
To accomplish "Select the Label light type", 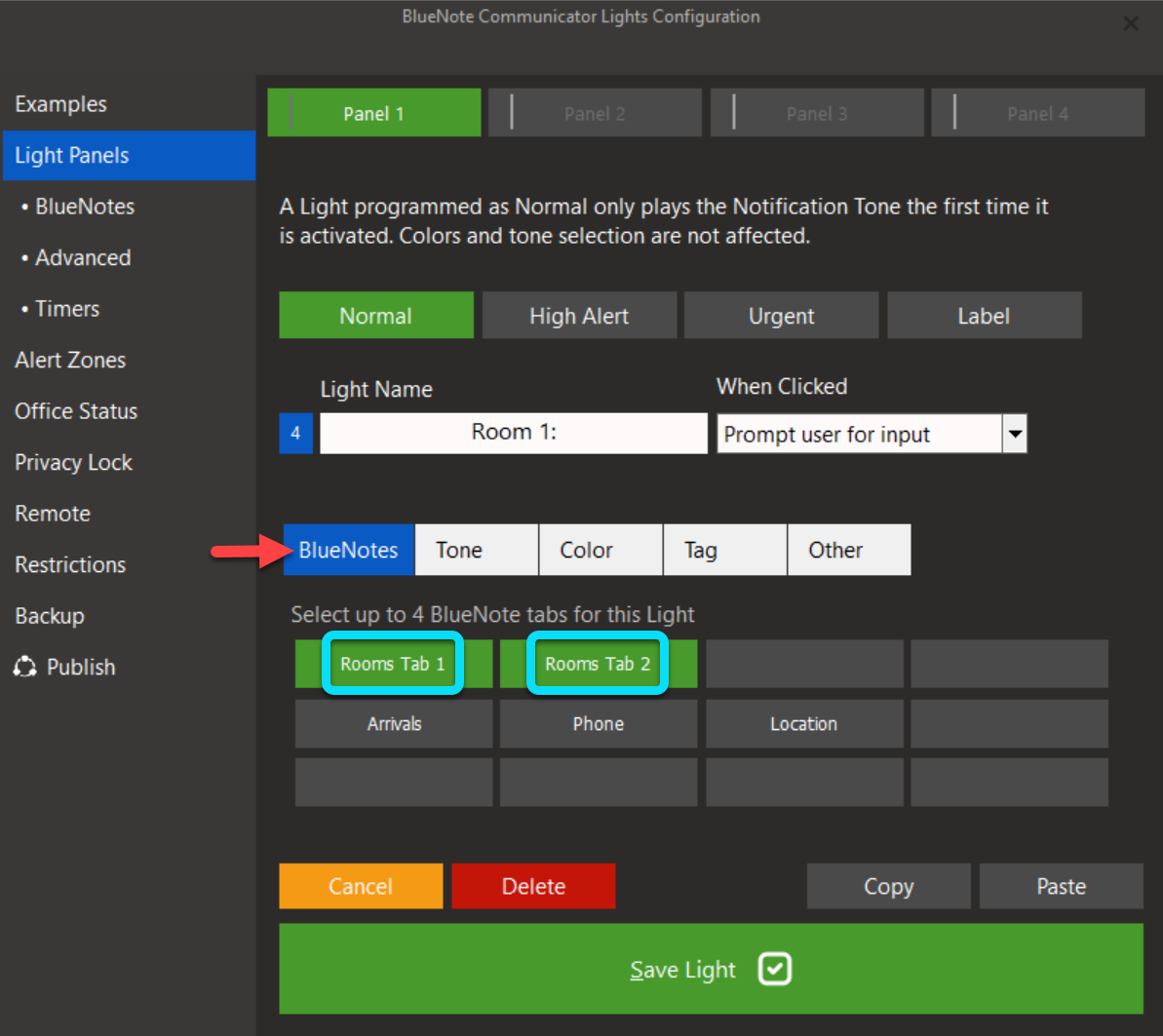I will coord(985,315).
